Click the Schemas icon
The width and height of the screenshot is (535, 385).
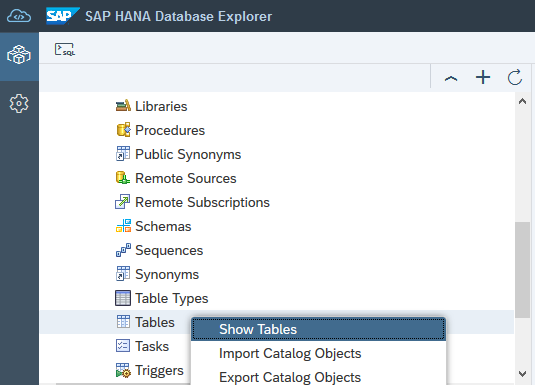click(123, 226)
